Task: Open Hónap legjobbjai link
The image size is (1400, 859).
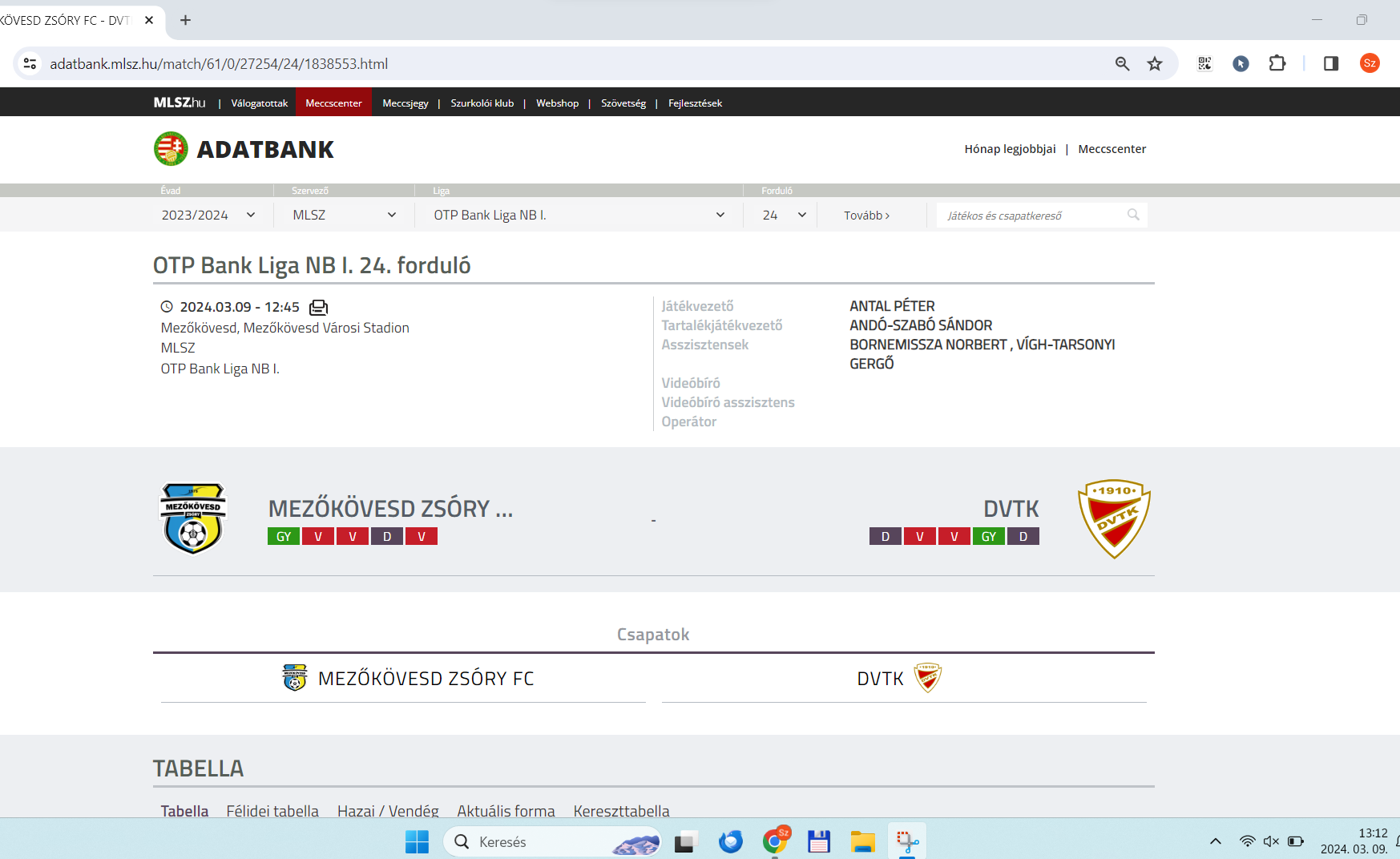Action: pyautogui.click(x=1010, y=149)
